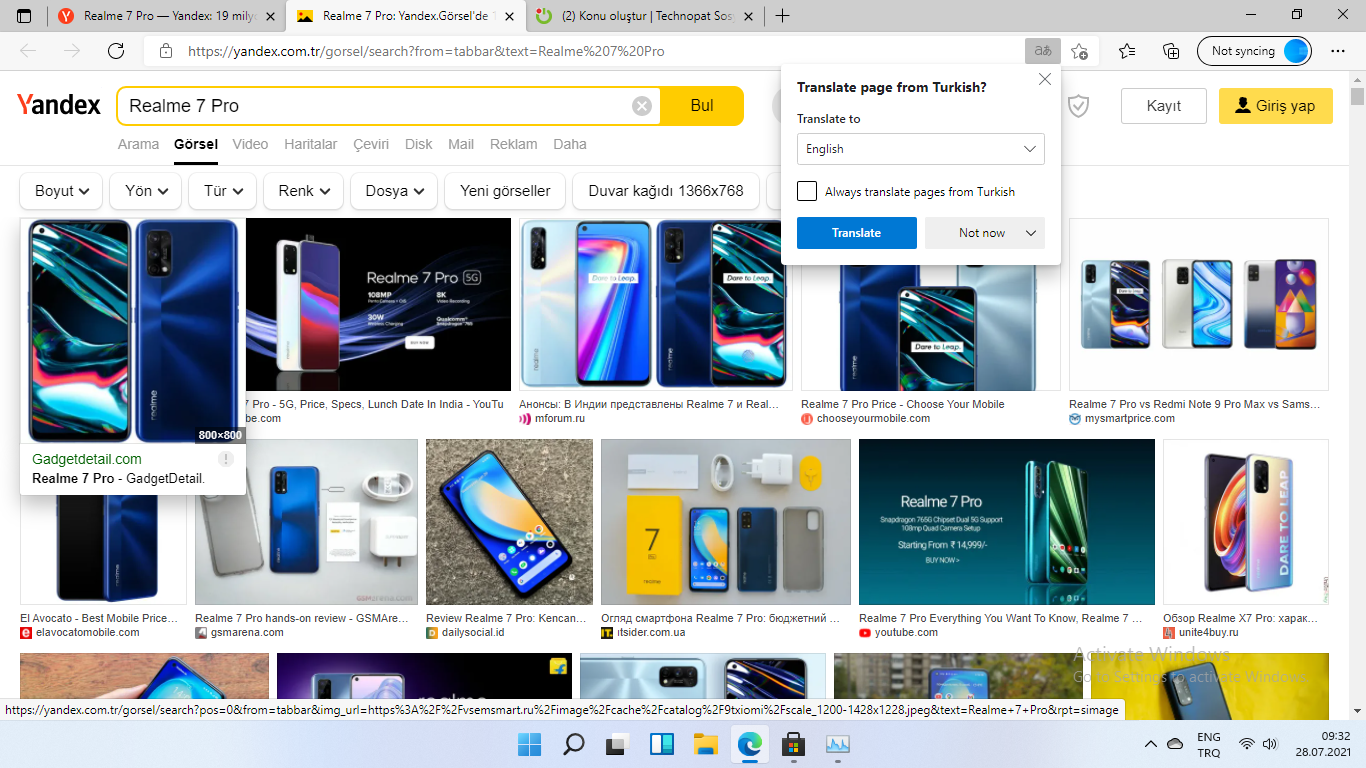Open a new browser tab
This screenshot has height=768, width=1366.
(x=782, y=16)
